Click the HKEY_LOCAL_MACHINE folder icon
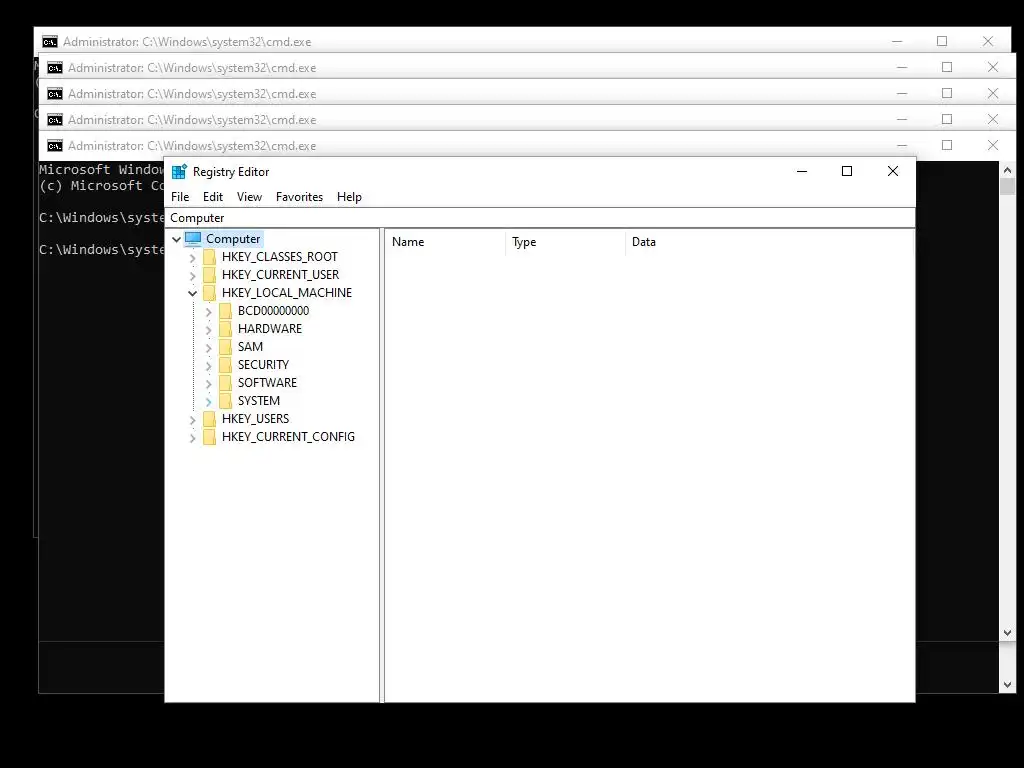 pos(209,293)
